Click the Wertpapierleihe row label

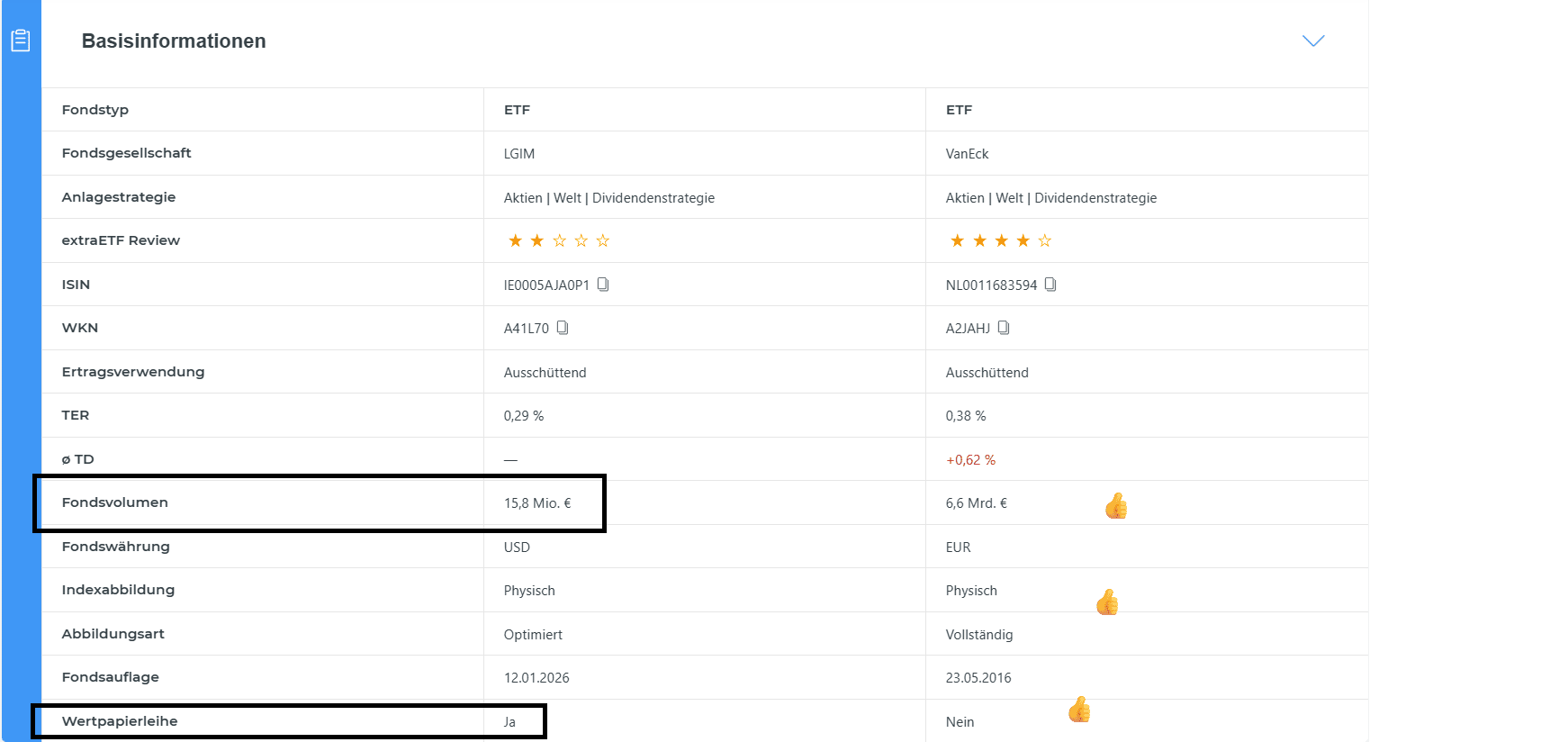(120, 721)
